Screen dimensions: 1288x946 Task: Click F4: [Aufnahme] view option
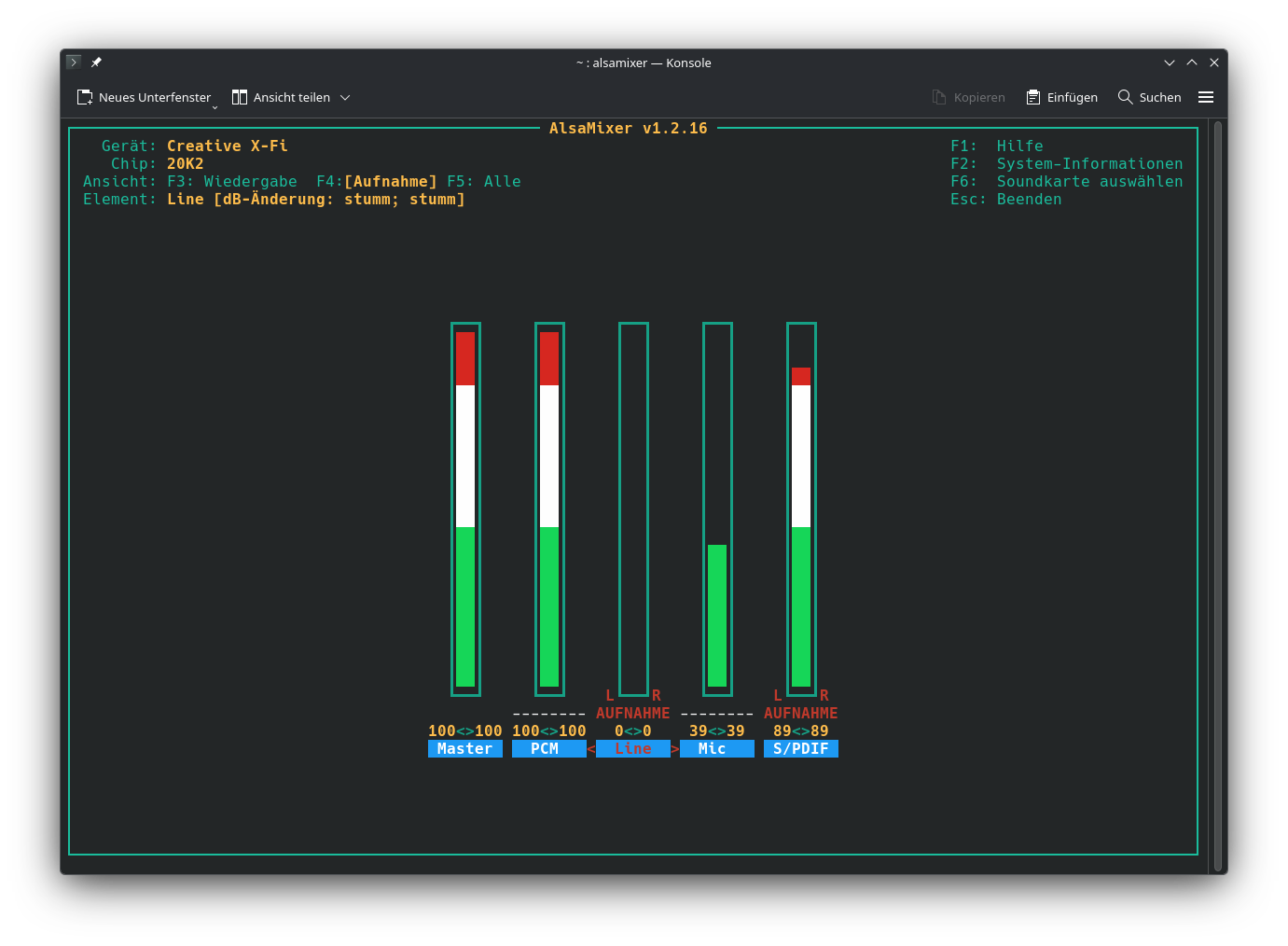[377, 182]
